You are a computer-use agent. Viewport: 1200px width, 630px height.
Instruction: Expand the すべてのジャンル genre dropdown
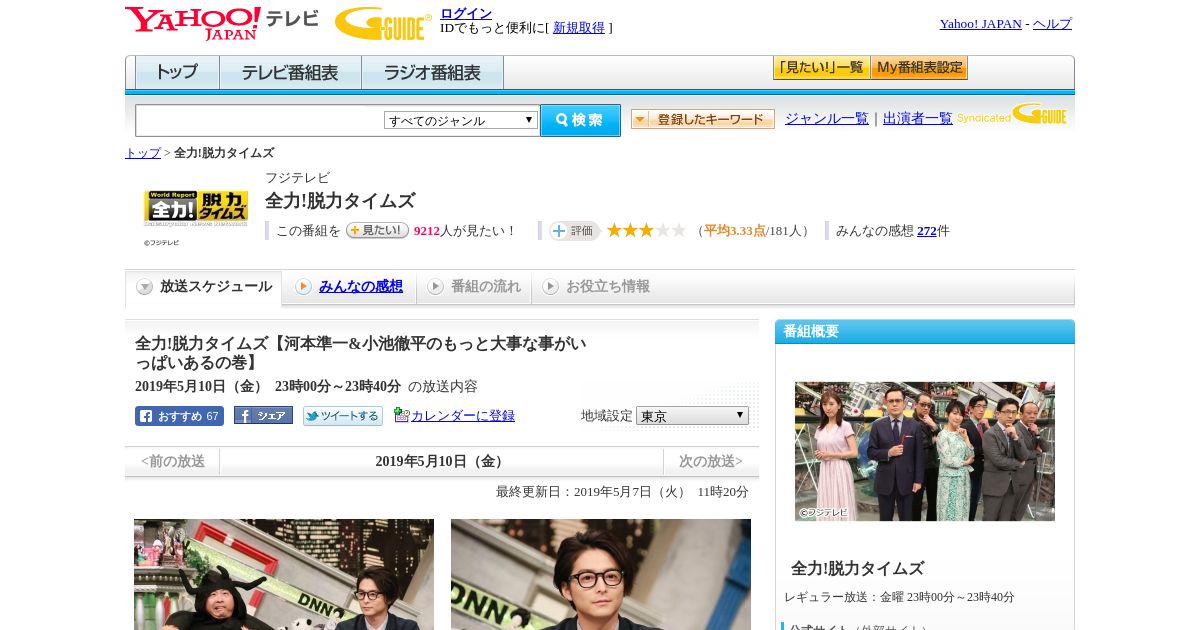coord(461,120)
